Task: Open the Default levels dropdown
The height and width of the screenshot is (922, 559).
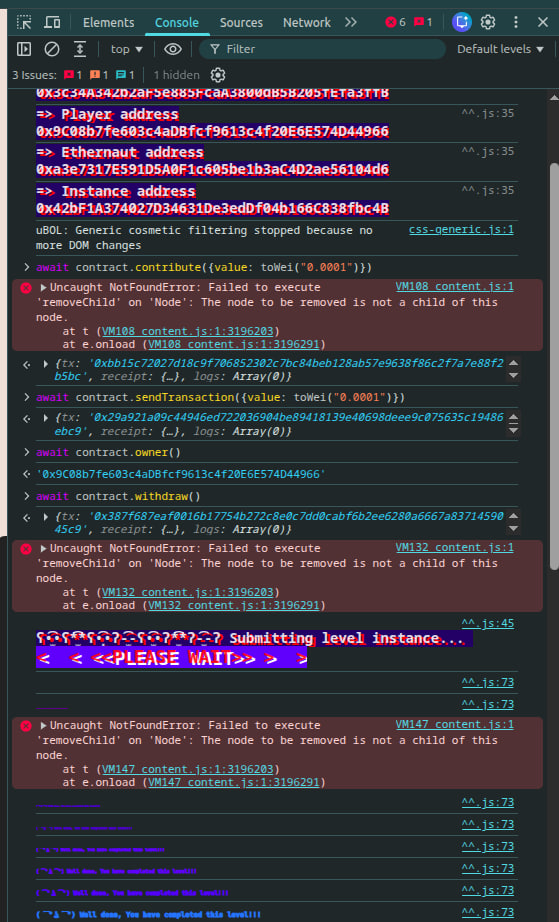Action: coord(501,49)
